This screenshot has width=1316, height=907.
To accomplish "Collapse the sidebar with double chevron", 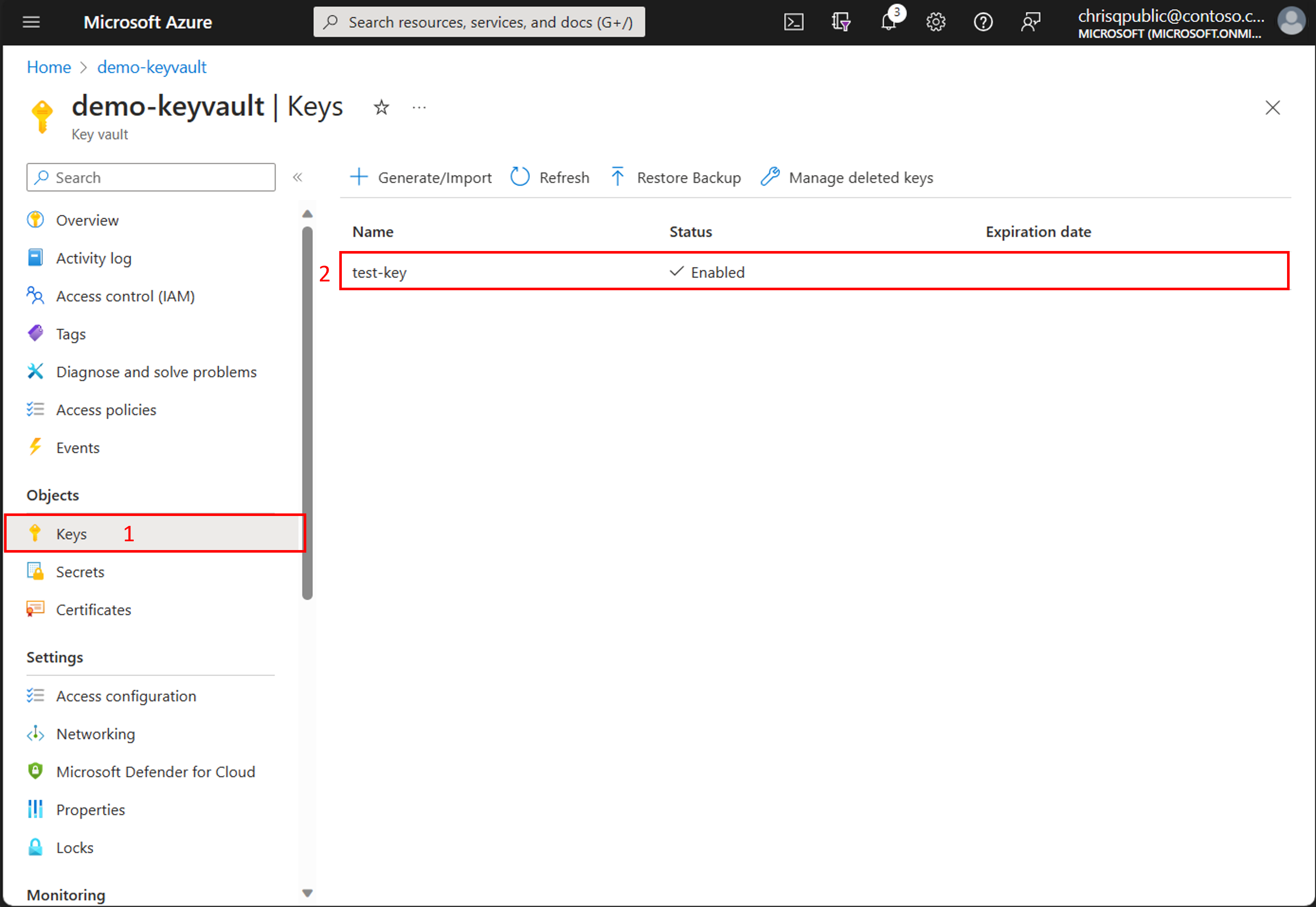I will (x=297, y=177).
